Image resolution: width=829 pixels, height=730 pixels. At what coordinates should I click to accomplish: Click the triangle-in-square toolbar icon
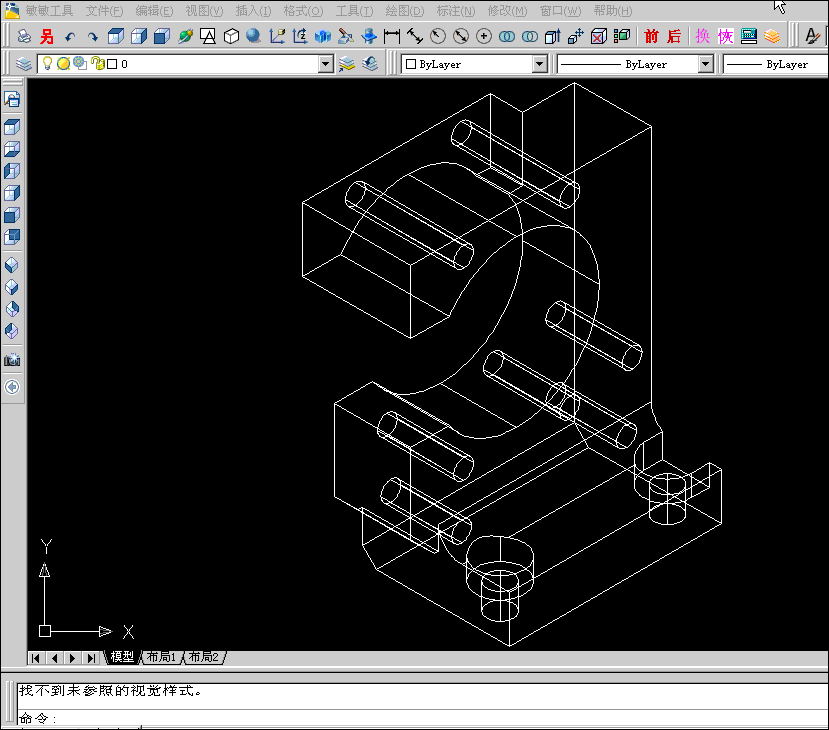(208, 36)
